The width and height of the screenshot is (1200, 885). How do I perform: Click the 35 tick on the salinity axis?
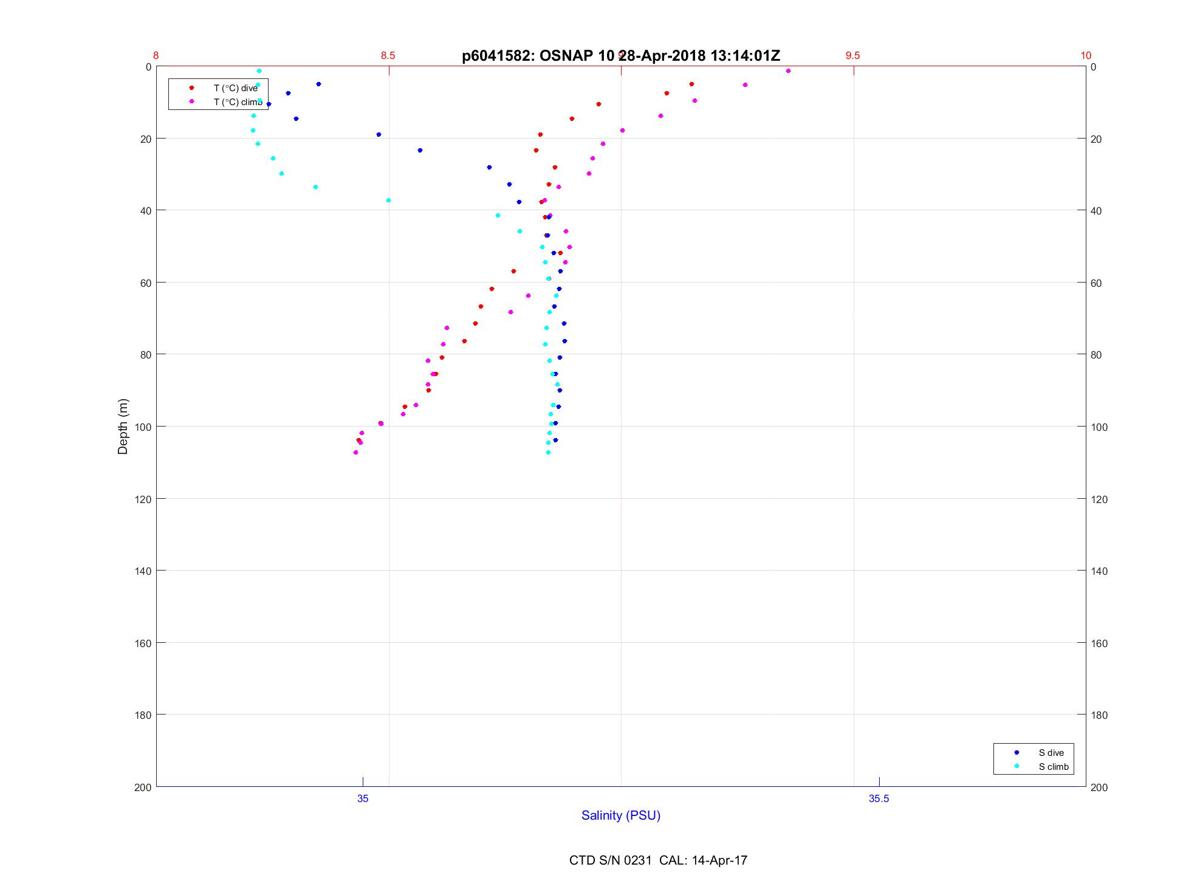tap(363, 798)
